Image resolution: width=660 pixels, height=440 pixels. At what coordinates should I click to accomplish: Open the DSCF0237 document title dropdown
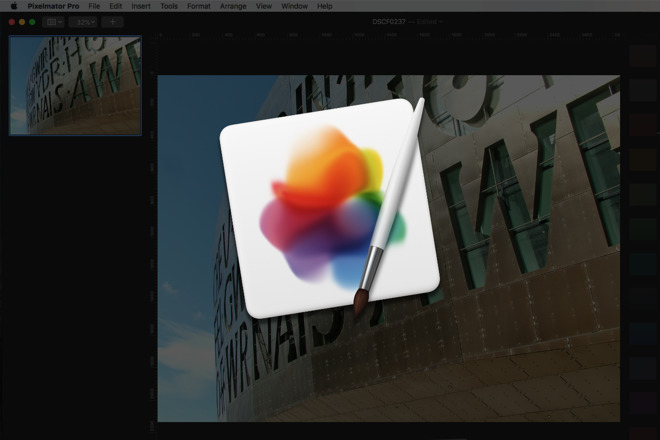coord(407,22)
